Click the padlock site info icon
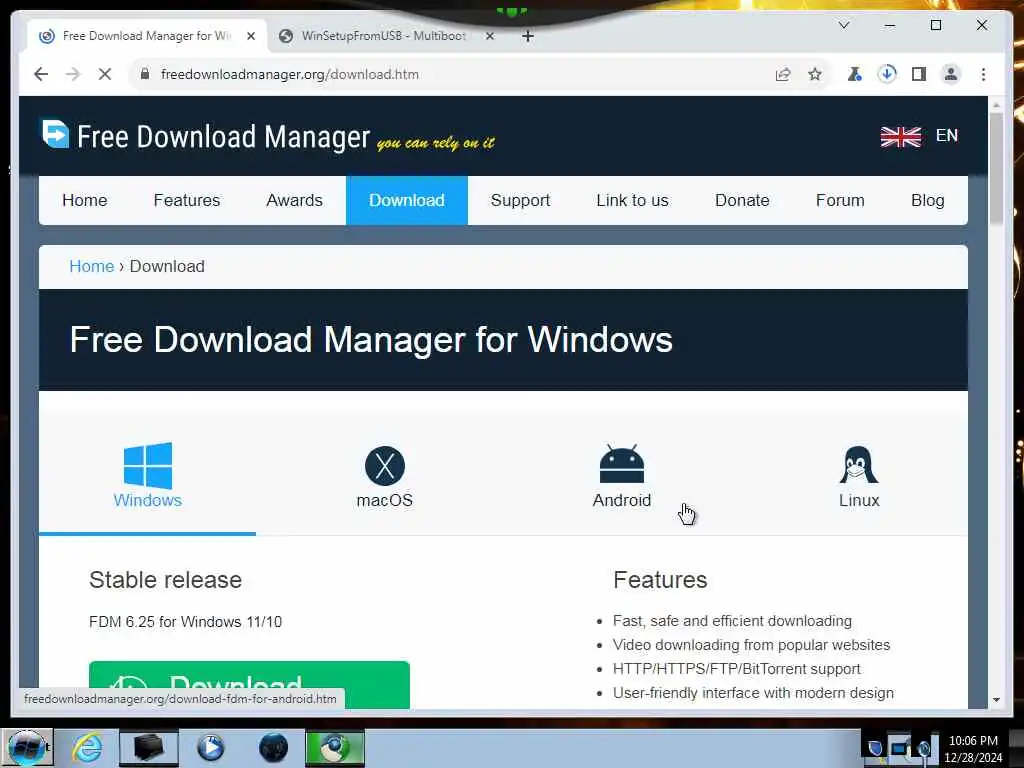The image size is (1024, 768). [x=145, y=74]
